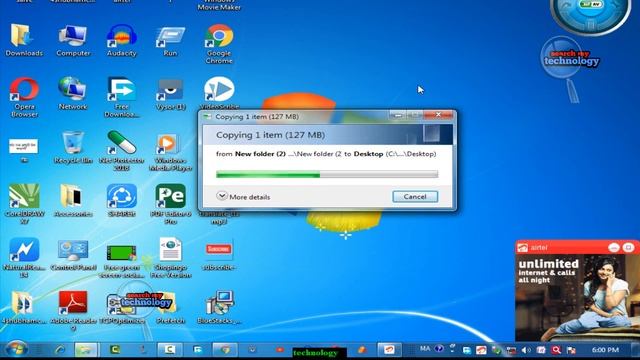This screenshot has width=640, height=360.
Task: Minimize the airtel popup window
Action: (613, 247)
